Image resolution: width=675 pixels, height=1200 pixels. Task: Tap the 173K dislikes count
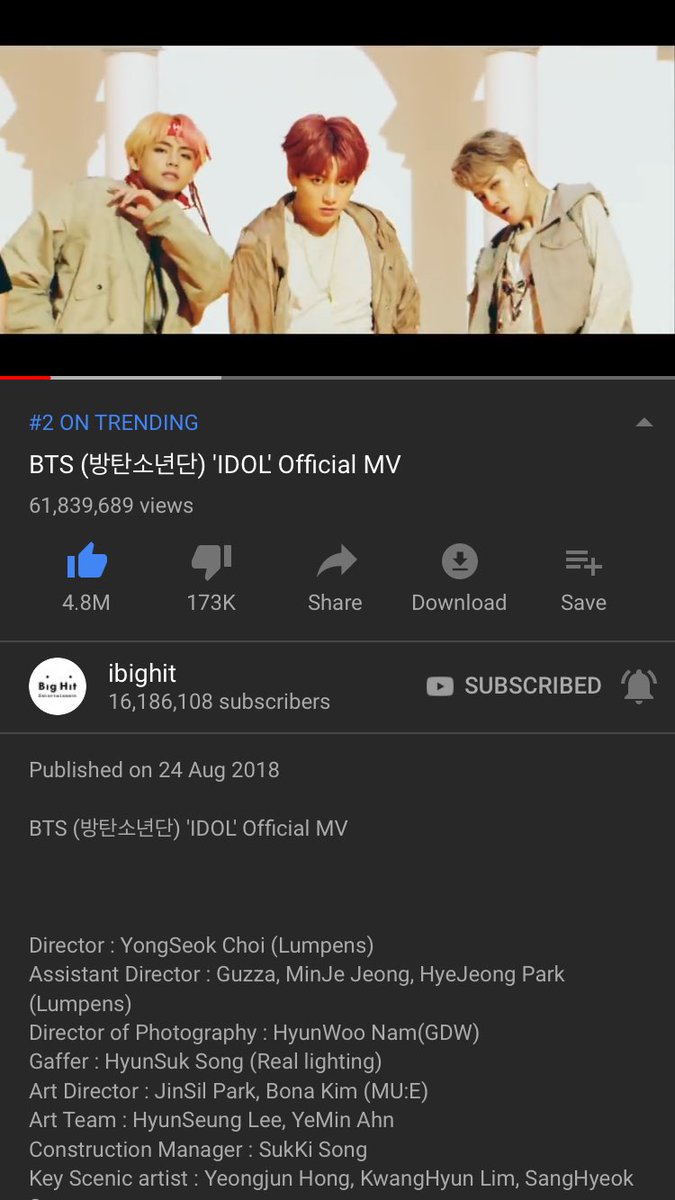pyautogui.click(x=211, y=603)
